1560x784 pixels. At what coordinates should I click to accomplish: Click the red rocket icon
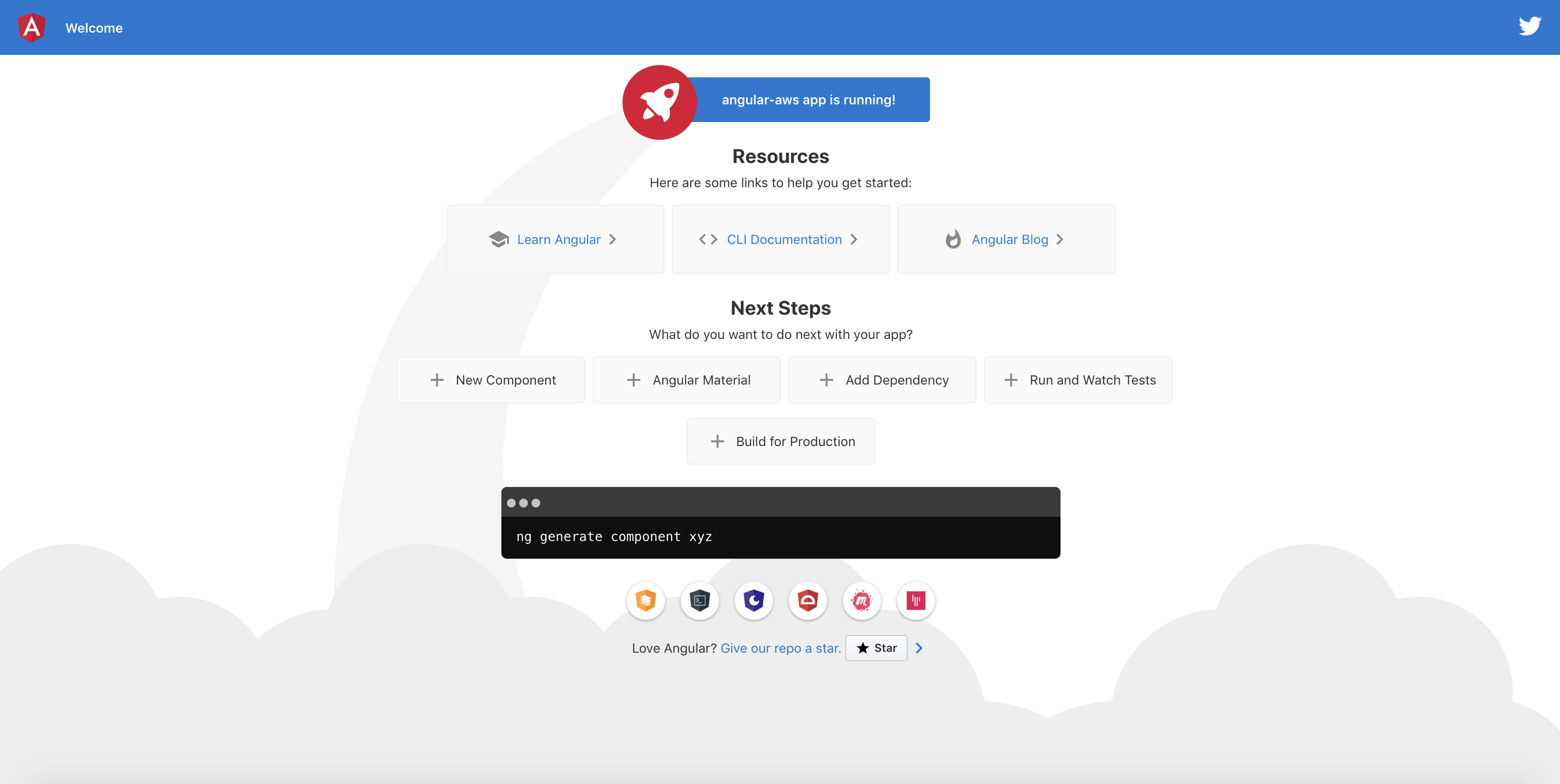click(x=660, y=102)
